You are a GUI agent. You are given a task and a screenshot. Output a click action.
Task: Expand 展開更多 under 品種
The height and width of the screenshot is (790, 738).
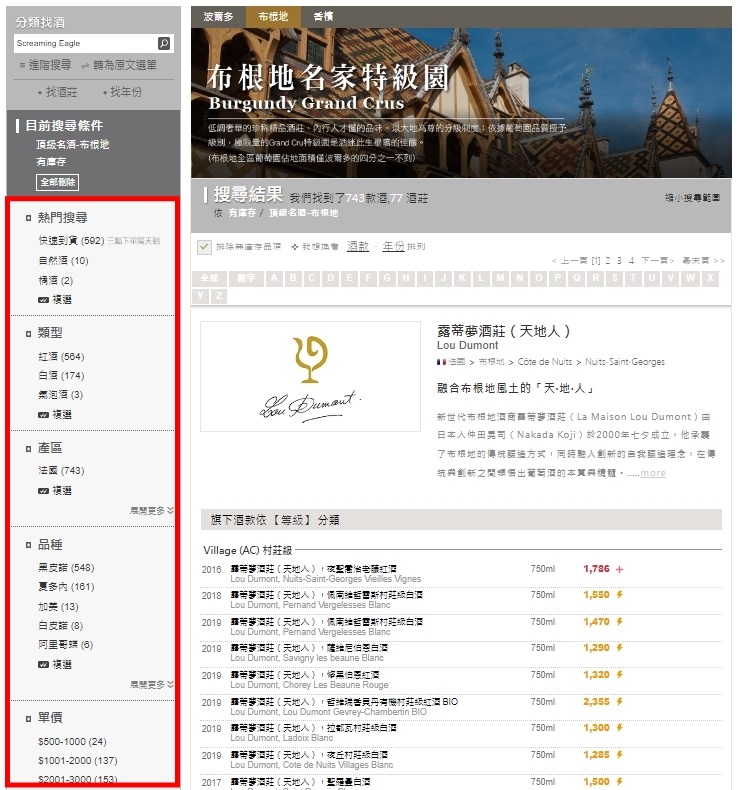pos(152,685)
